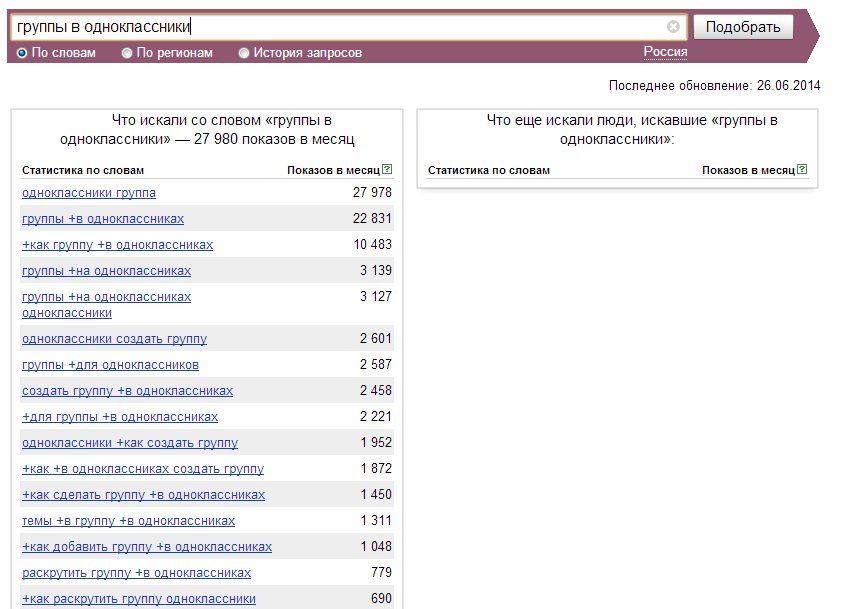Open the 'Россия' region selector
This screenshot has height=609, width=841.
[x=665, y=52]
